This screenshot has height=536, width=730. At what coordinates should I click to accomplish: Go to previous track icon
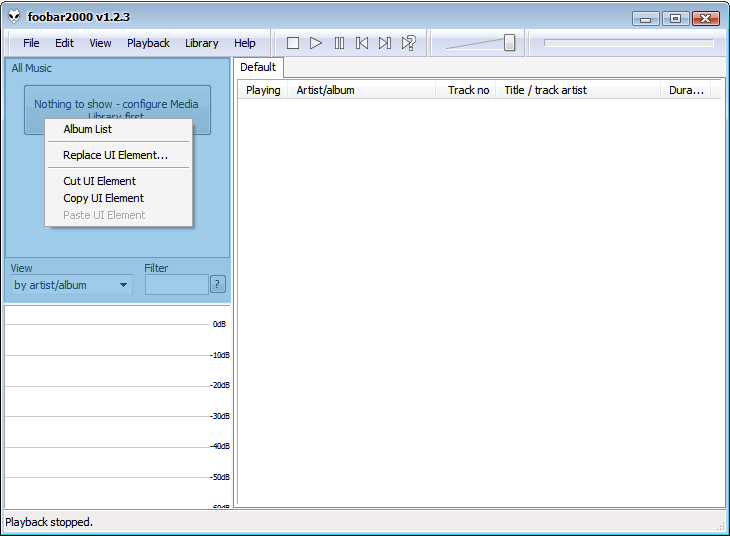coord(362,43)
